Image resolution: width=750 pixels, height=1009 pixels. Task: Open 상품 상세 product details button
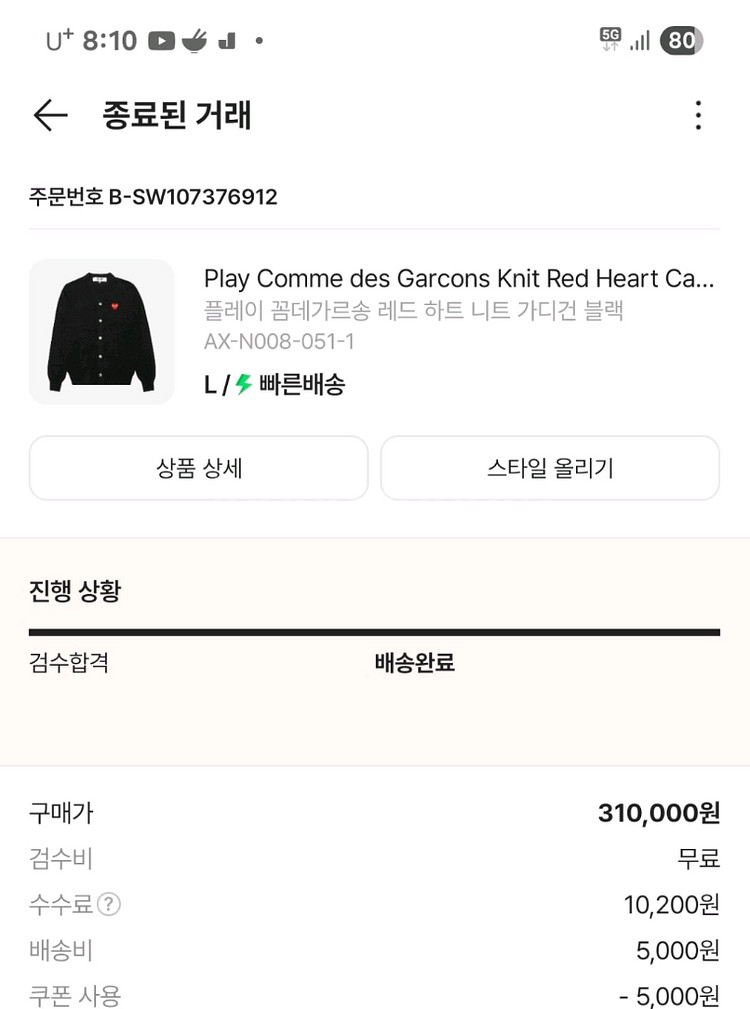pyautogui.click(x=199, y=468)
